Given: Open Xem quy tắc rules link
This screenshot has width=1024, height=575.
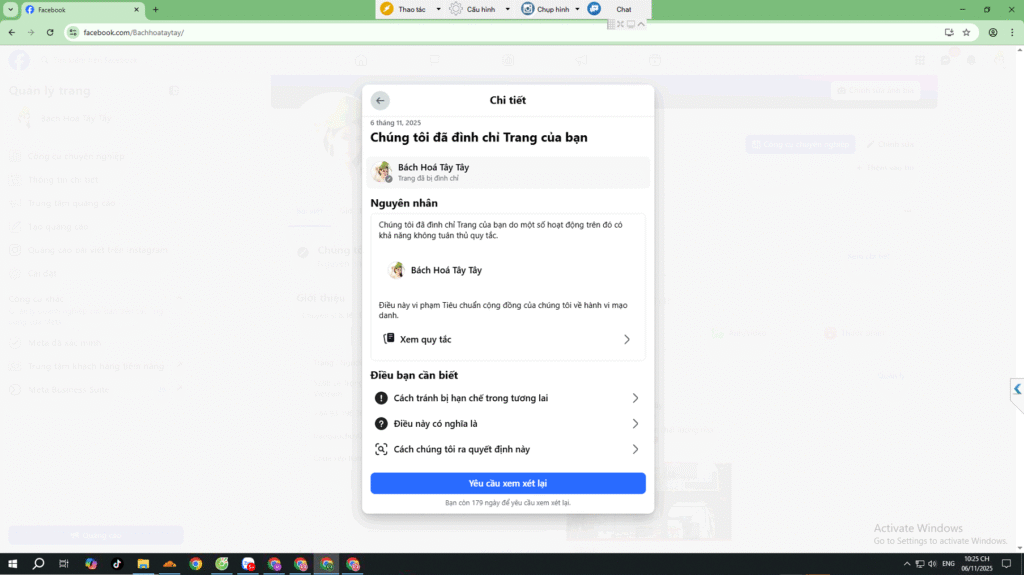Looking at the screenshot, I should click(507, 339).
